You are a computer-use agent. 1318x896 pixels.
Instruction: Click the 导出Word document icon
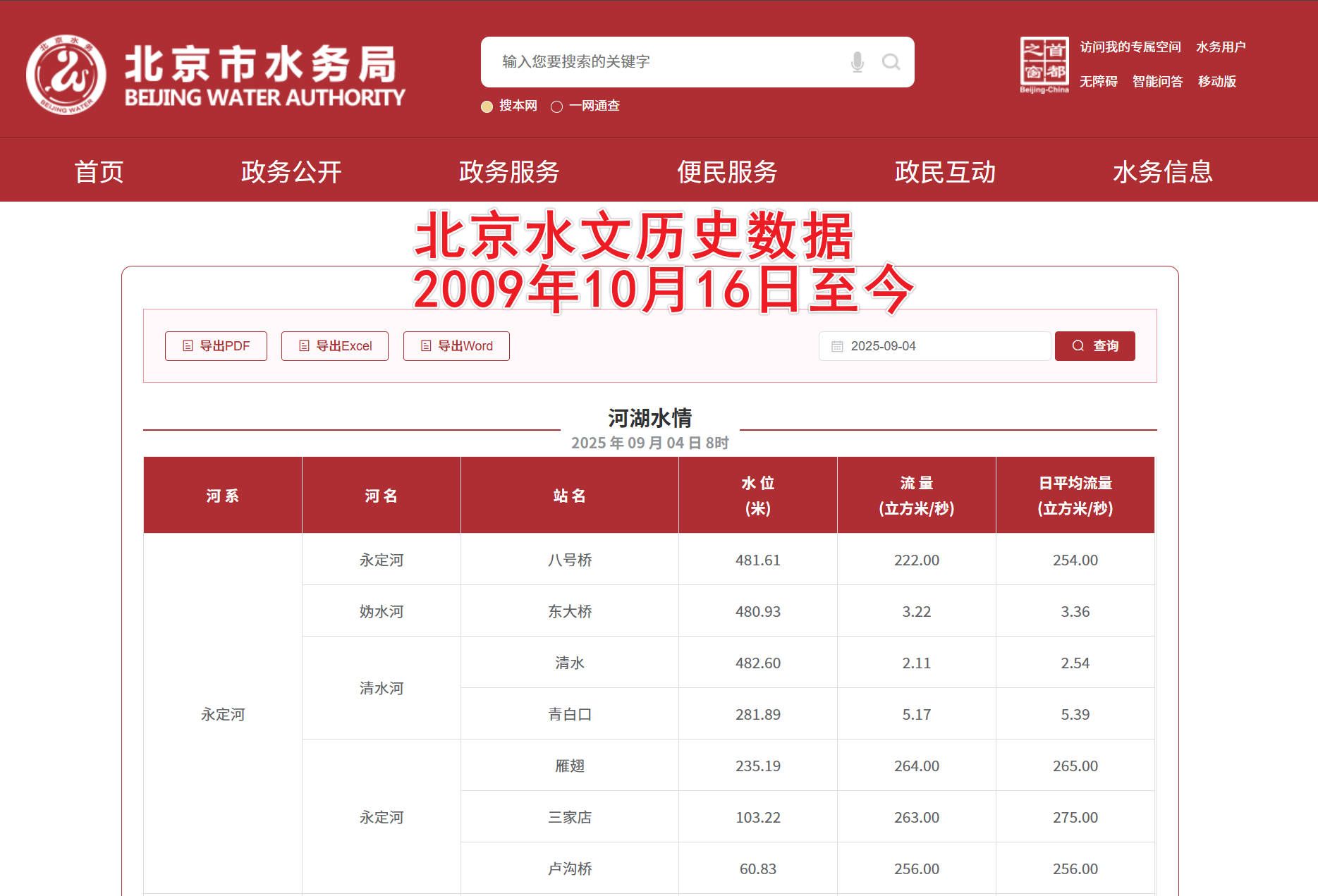[x=425, y=345]
